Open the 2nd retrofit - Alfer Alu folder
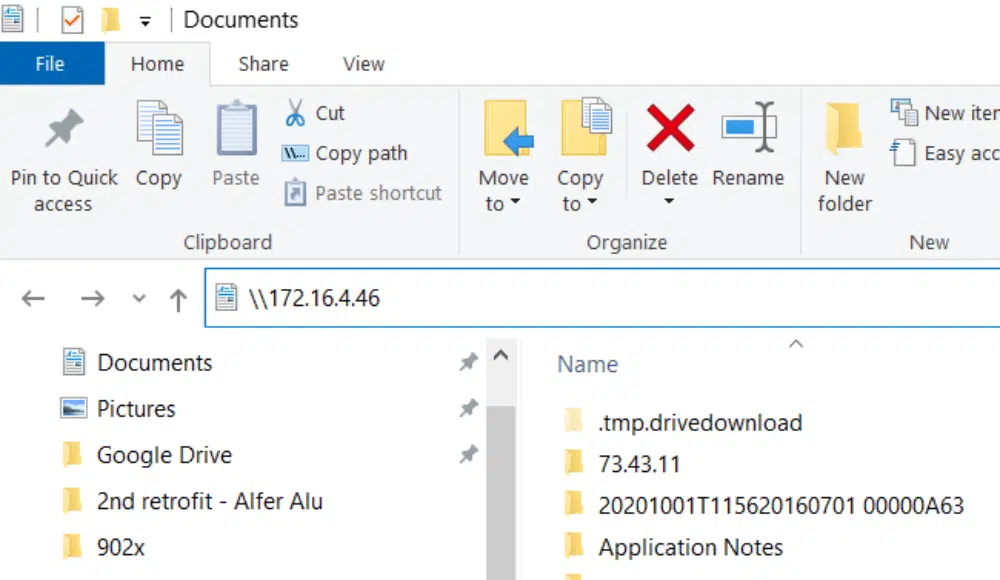 (210, 502)
